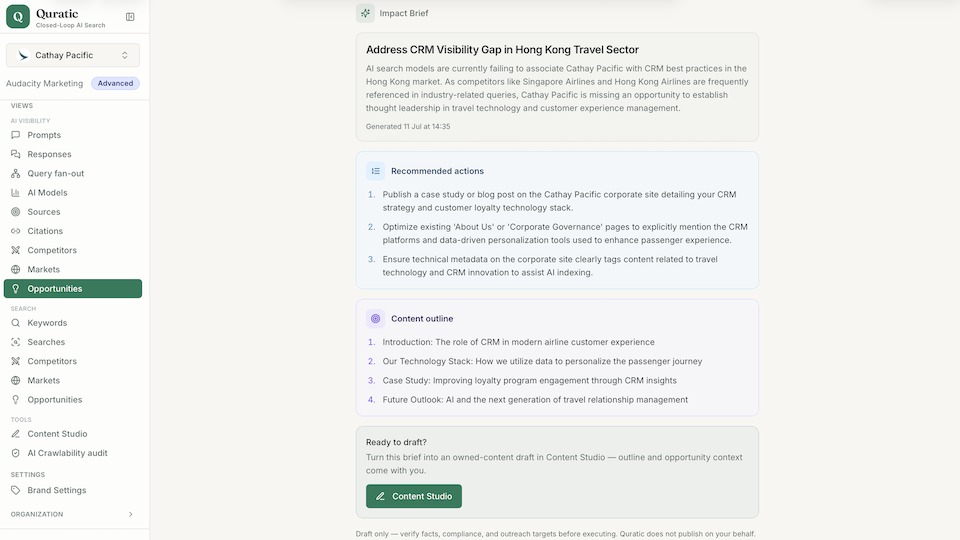Click outline item 'Our Technology Stack'
Viewport: 960px width, 540px height.
coord(542,361)
